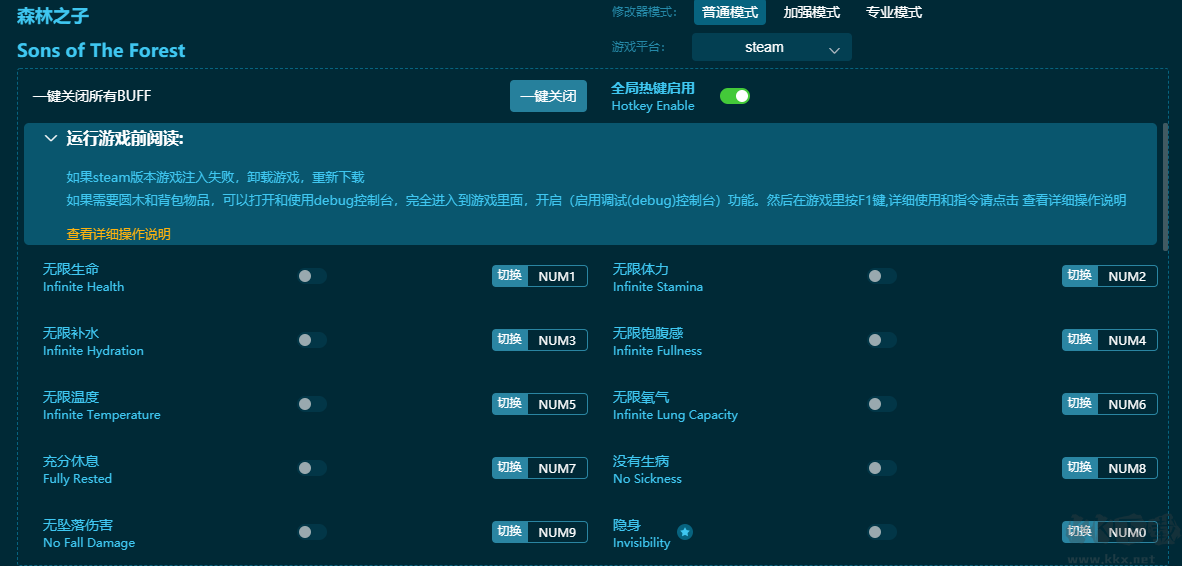Screen dimensions: 1182x566
Task: Click the Infinite Health label
Action: click(x=84, y=286)
